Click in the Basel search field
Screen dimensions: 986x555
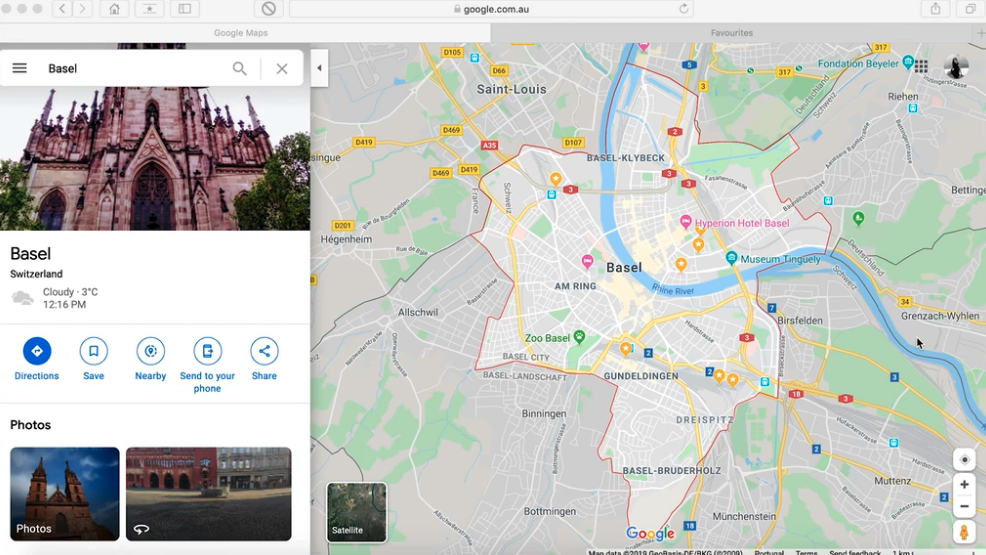coord(135,69)
